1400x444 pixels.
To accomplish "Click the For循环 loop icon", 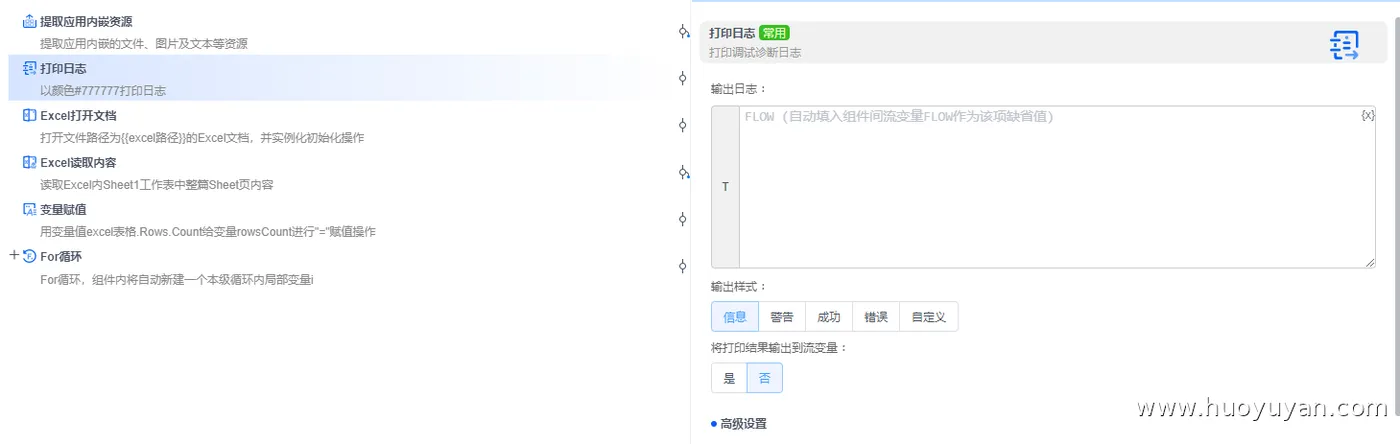I will (x=29, y=256).
